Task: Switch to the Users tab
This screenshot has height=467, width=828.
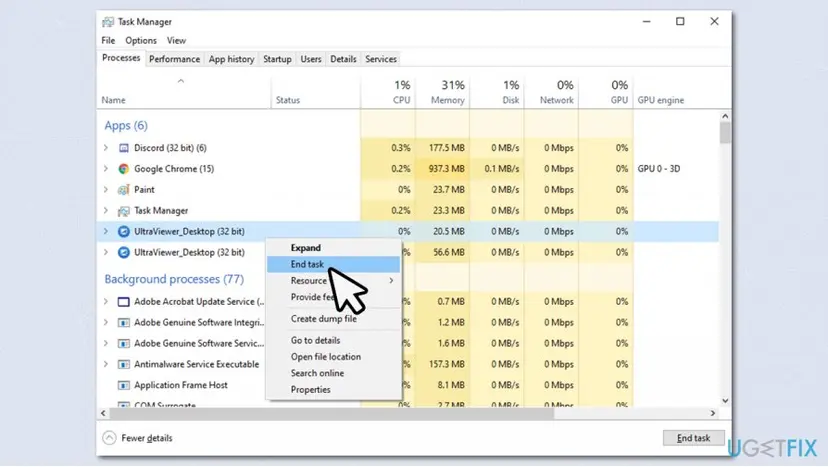Action: (x=311, y=59)
